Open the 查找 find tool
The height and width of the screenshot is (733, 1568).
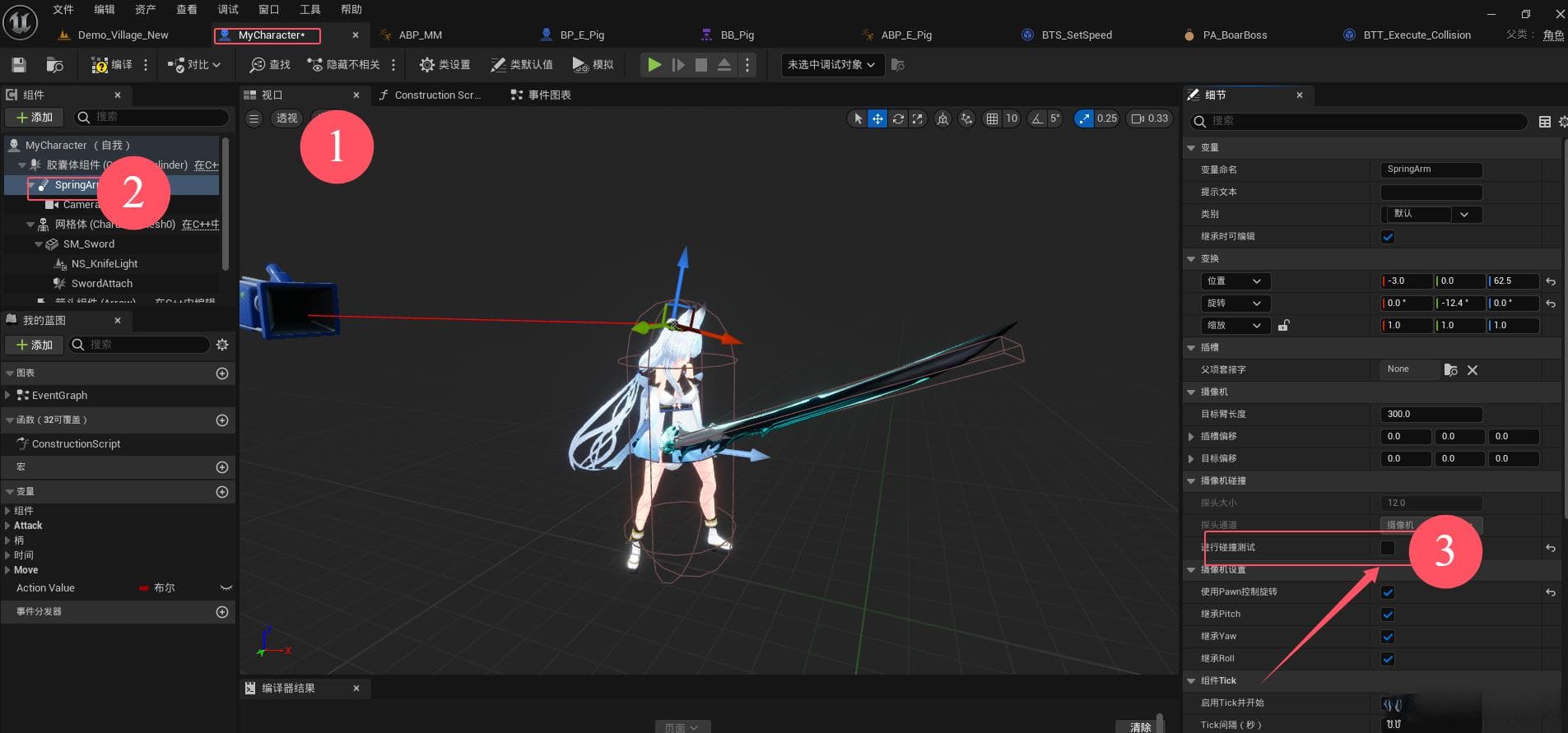270,65
